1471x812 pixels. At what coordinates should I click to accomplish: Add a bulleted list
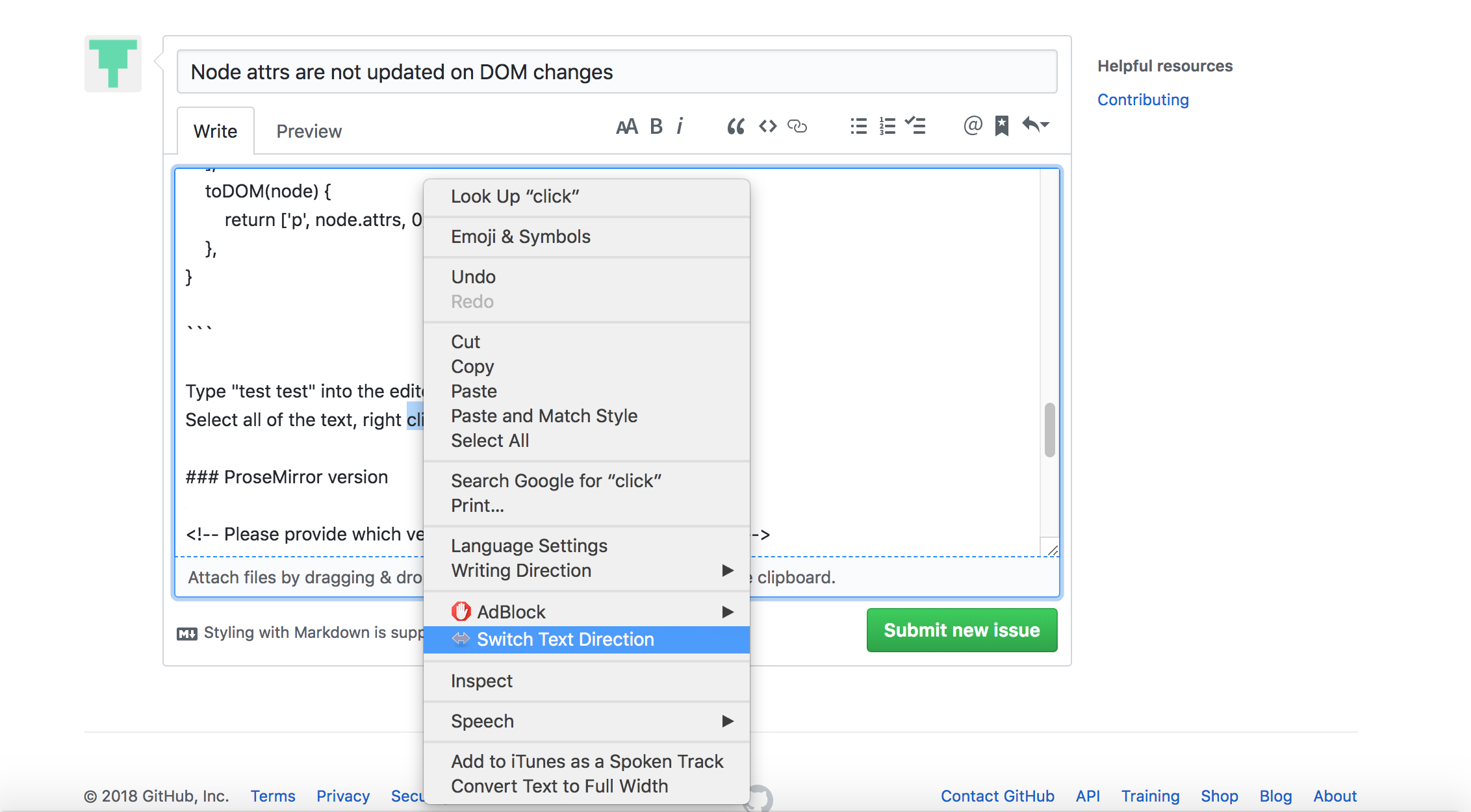tap(858, 127)
